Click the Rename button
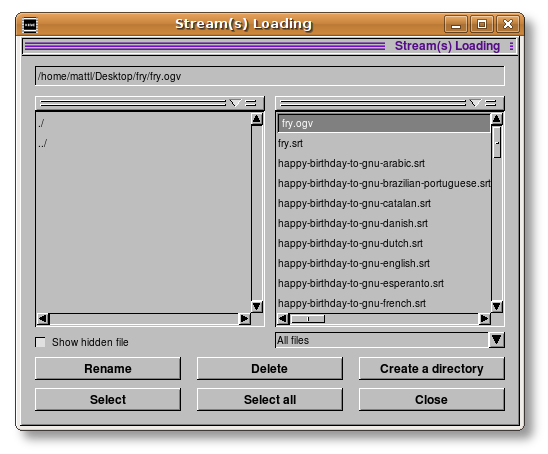The height and width of the screenshot is (454, 548). (x=108, y=368)
